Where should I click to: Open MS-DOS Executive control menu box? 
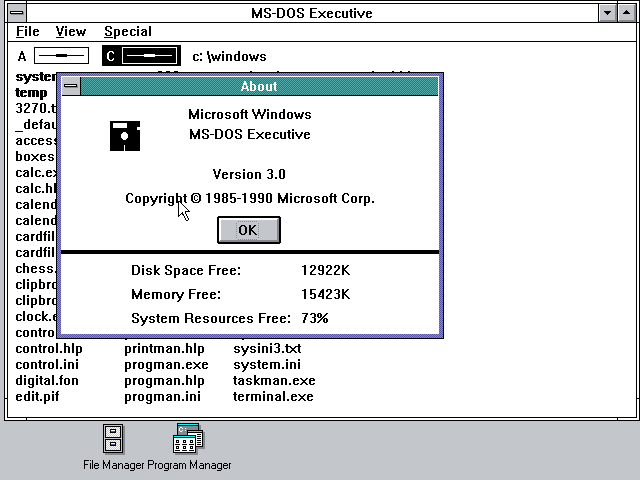pos(17,13)
